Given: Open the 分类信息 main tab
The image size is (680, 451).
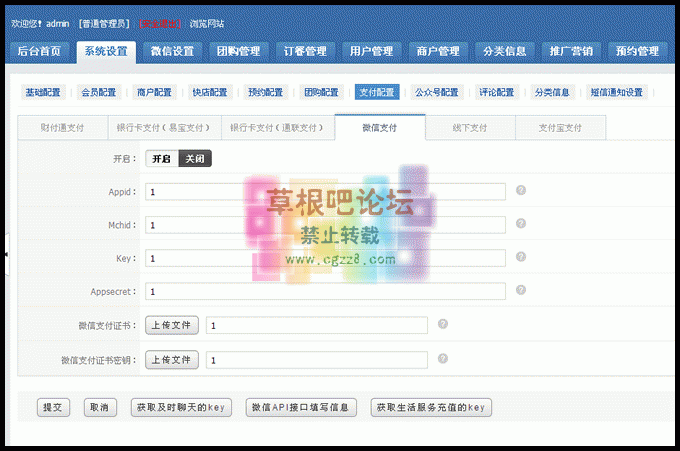Looking at the screenshot, I should click(505, 52).
